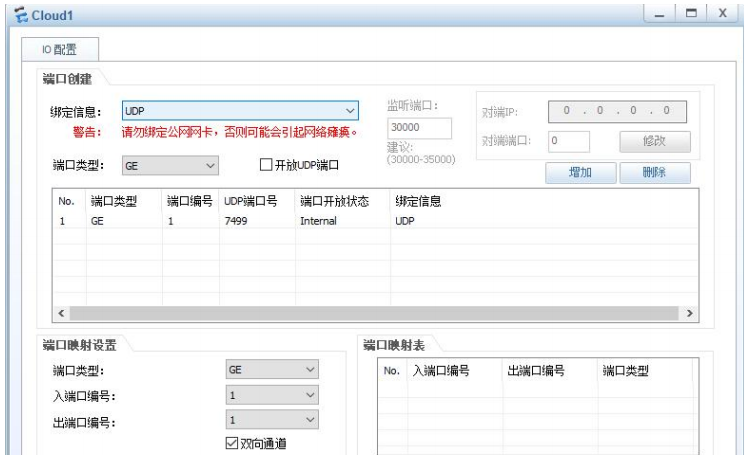Click the left arrow of the horizontal scrollbar

[x=61, y=313]
